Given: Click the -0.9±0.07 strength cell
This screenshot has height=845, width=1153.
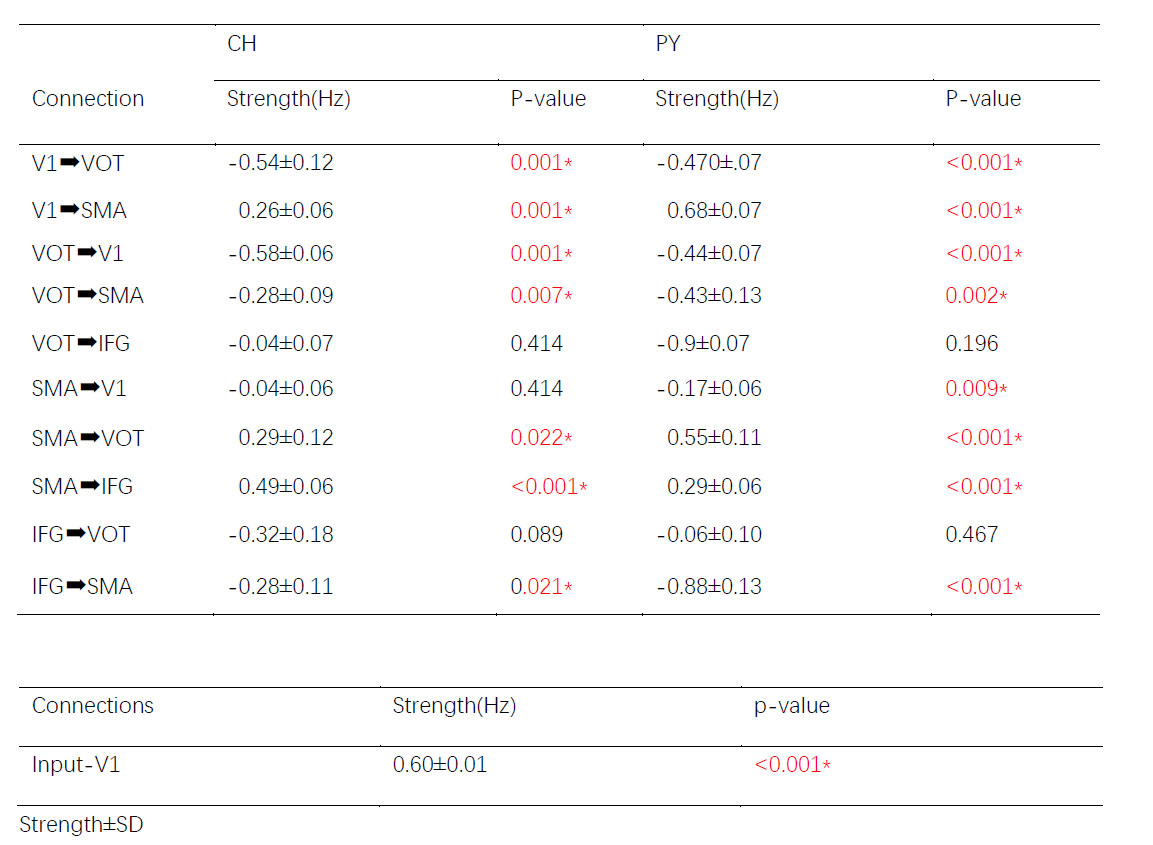Looking at the screenshot, I should (702, 344).
